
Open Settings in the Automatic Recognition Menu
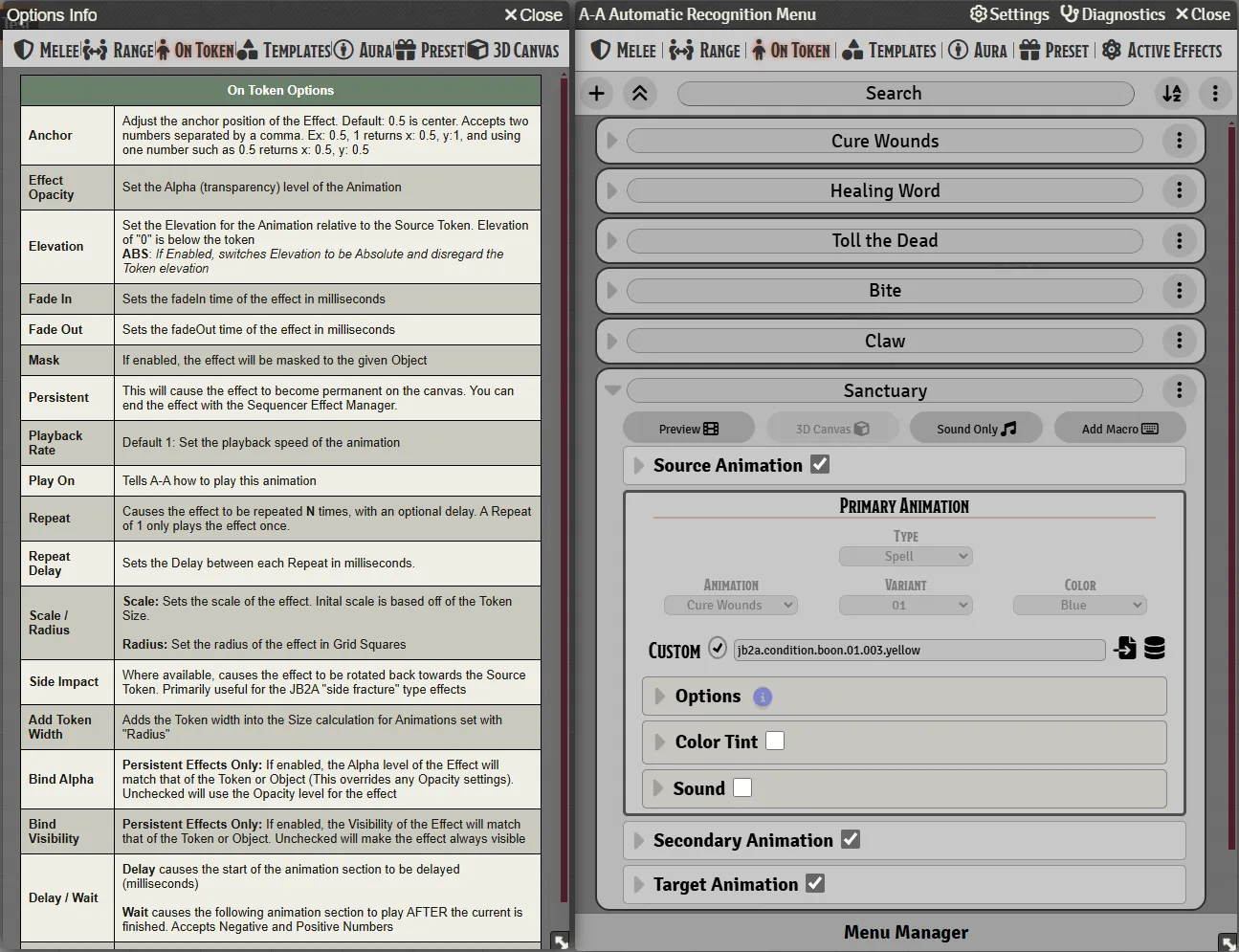(x=1009, y=14)
